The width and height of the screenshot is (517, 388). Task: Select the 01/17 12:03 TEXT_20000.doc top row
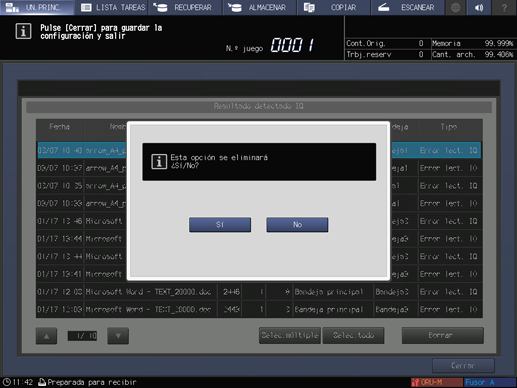tap(259, 292)
